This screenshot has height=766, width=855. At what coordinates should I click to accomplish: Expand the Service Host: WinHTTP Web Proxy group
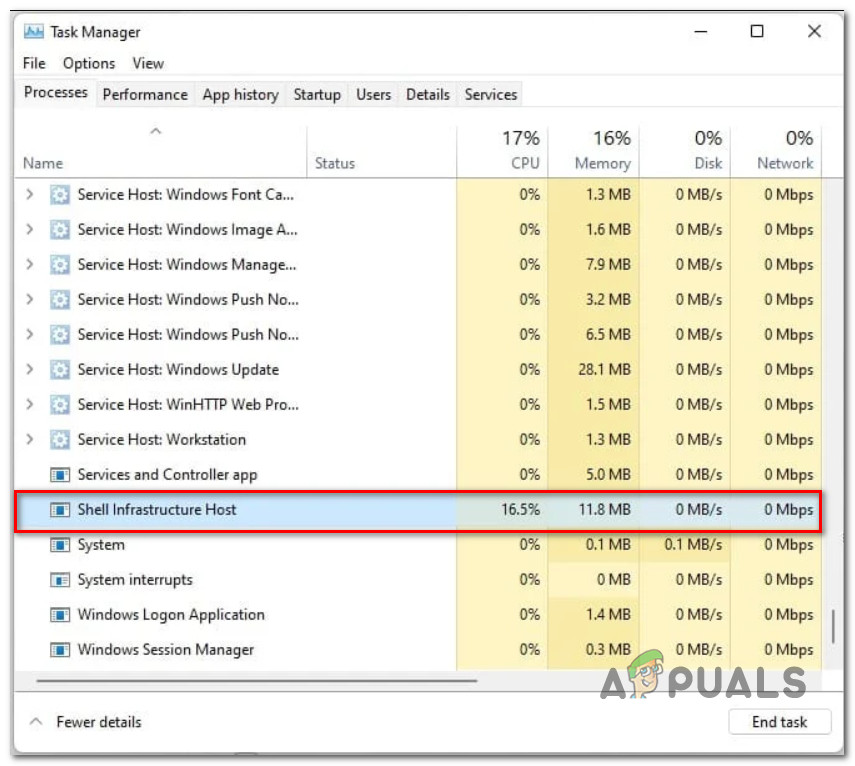coord(29,405)
